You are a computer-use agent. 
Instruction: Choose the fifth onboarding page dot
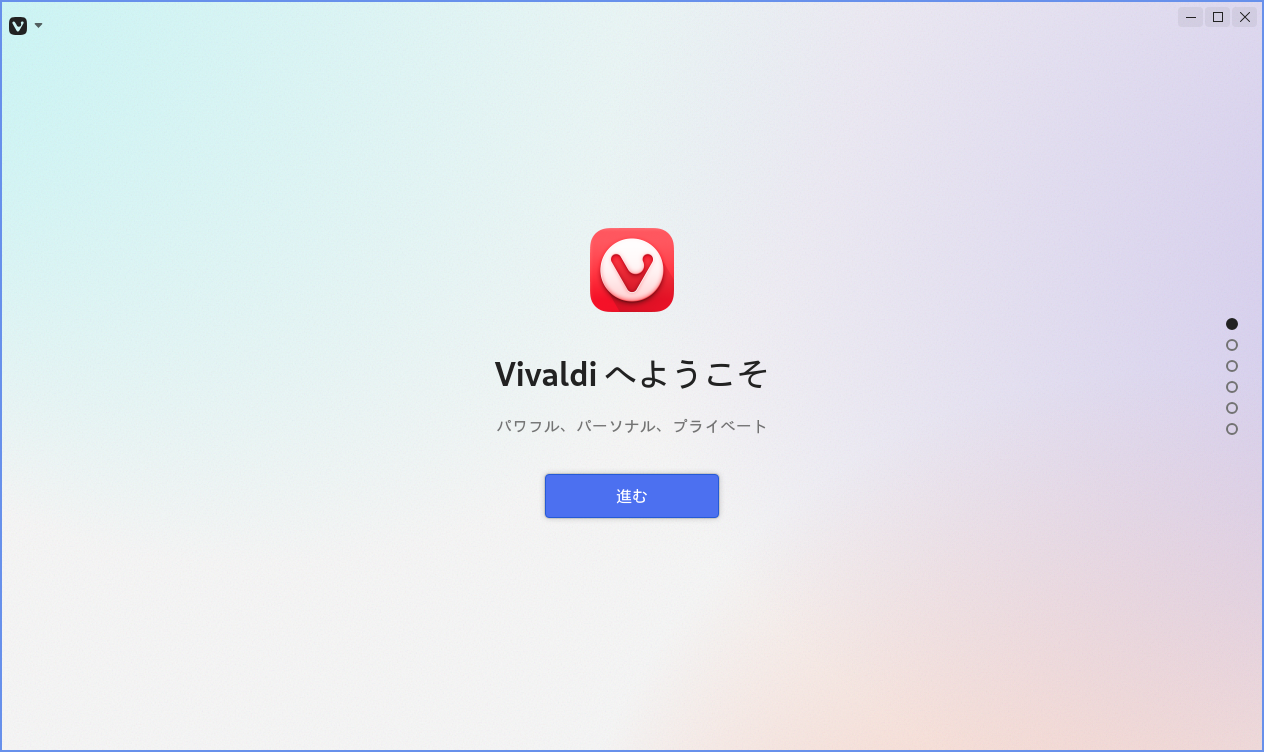click(x=1232, y=408)
